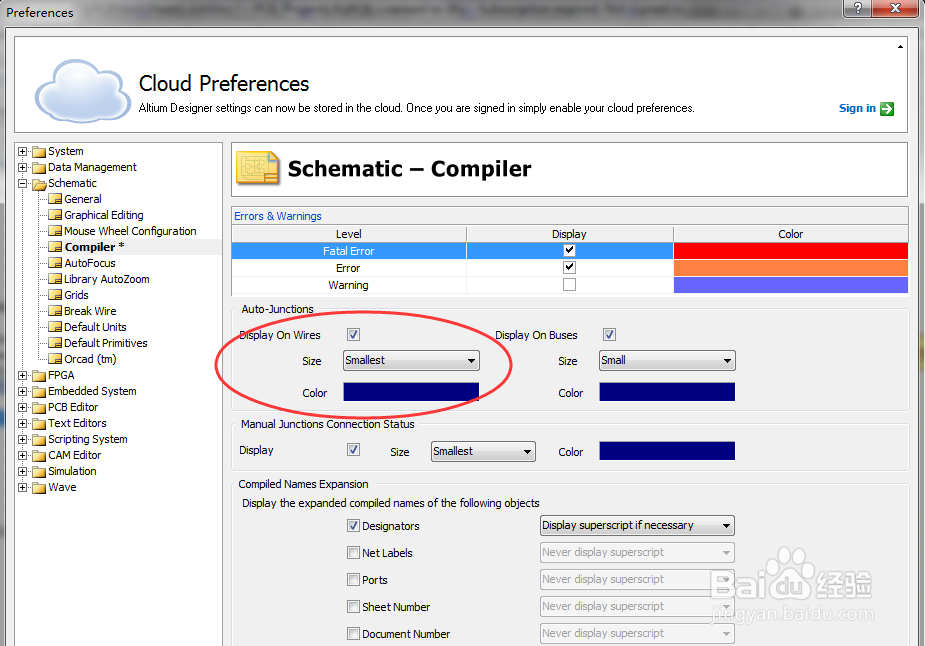Image resolution: width=925 pixels, height=646 pixels.
Task: Click the Default Primitives page icon
Action: point(55,343)
